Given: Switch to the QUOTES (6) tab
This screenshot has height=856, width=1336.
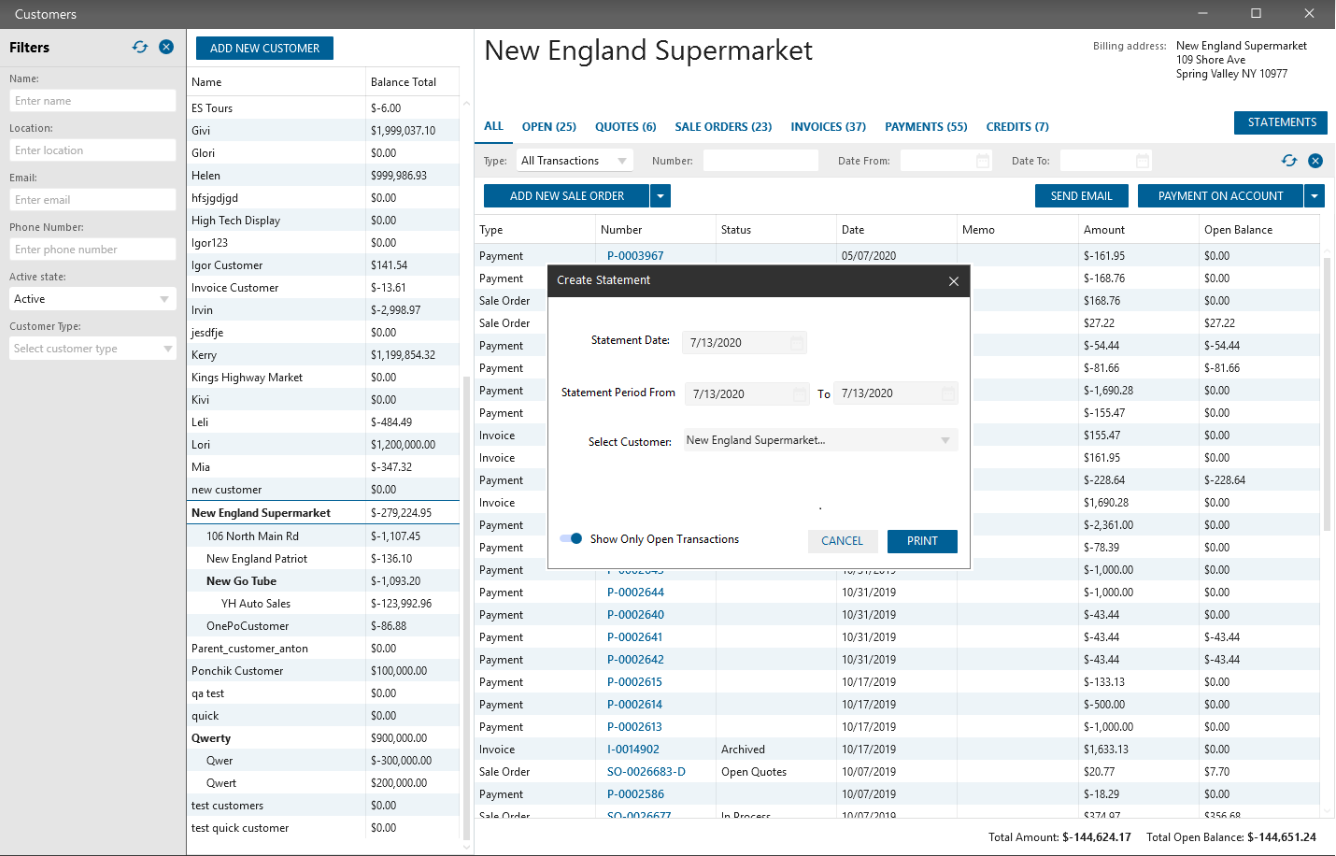Looking at the screenshot, I should click(626, 127).
